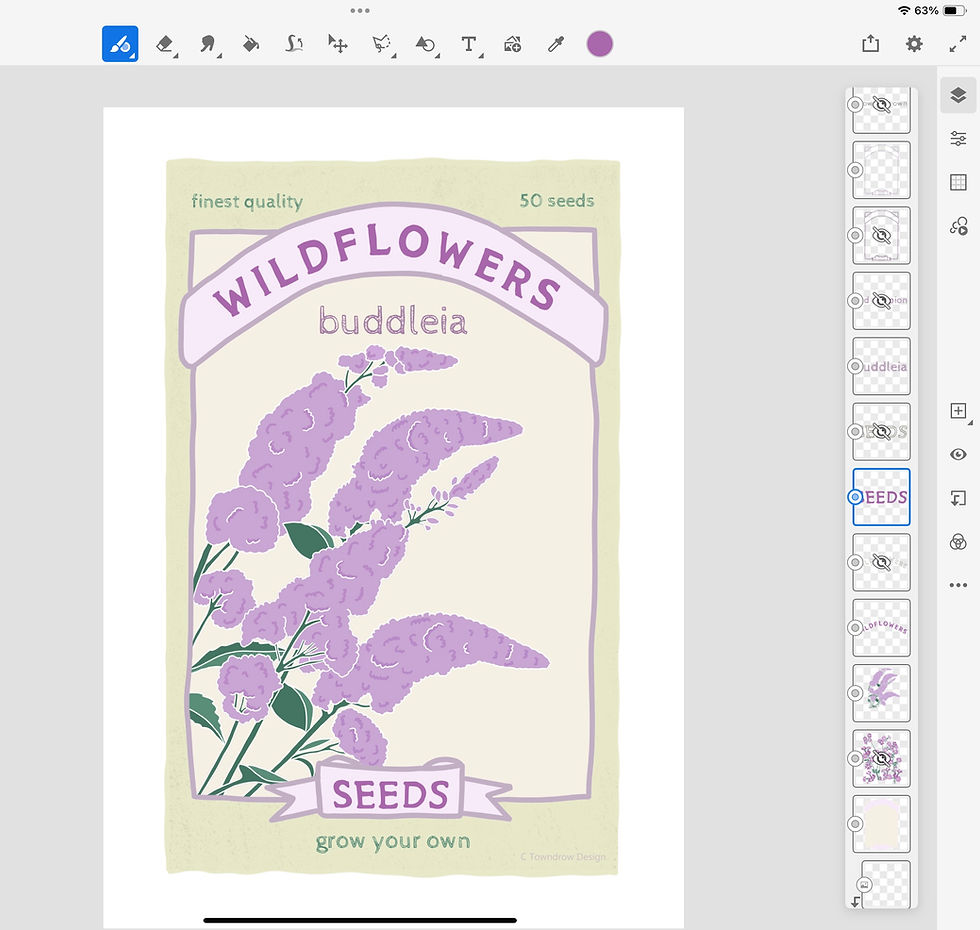980x930 pixels.
Task: Select the WILDFLOWERS layer thumbnail
Action: point(881,628)
